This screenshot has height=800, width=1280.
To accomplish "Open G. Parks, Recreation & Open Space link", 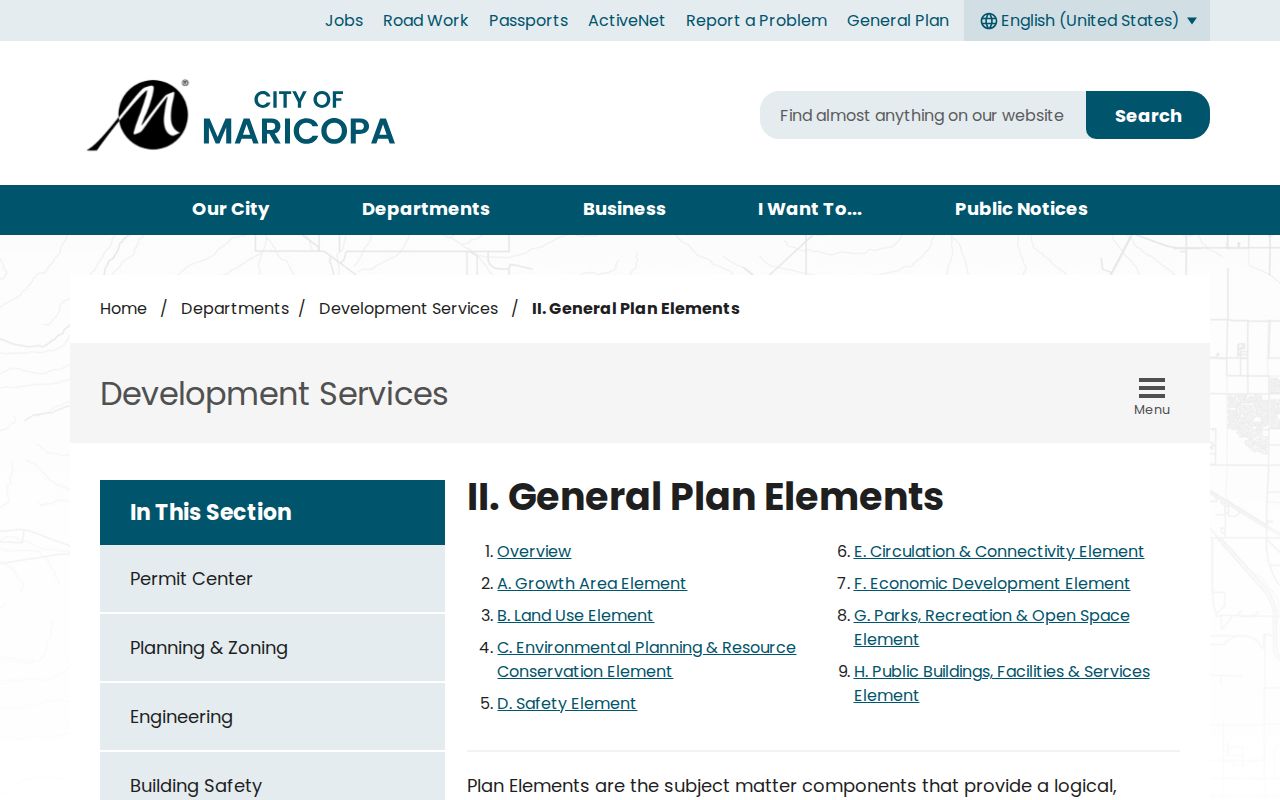I will (x=992, y=628).
